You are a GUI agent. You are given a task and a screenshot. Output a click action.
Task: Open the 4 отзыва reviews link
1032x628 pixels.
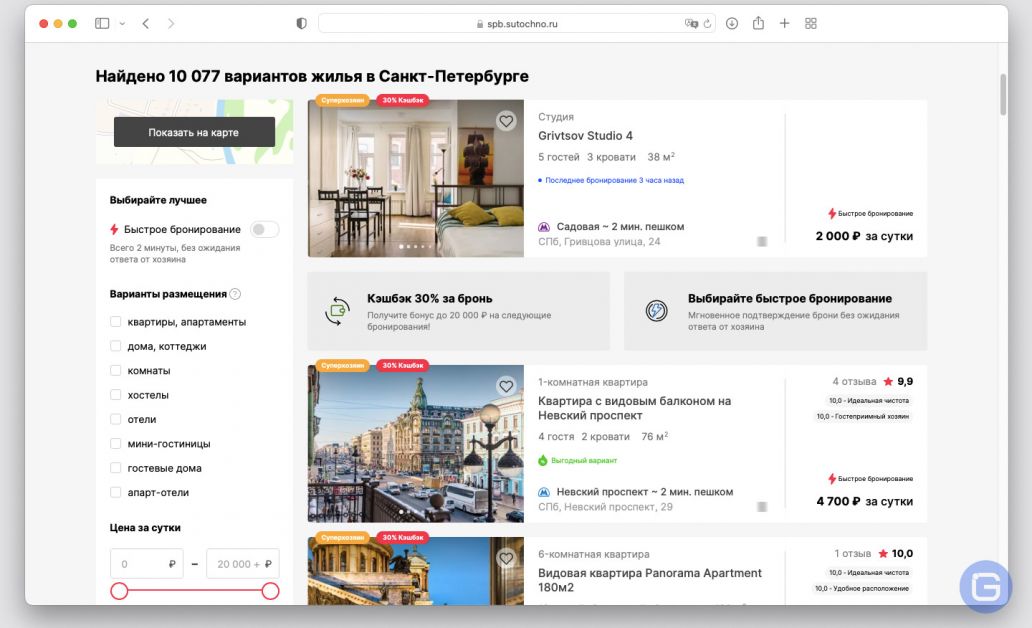[854, 382]
